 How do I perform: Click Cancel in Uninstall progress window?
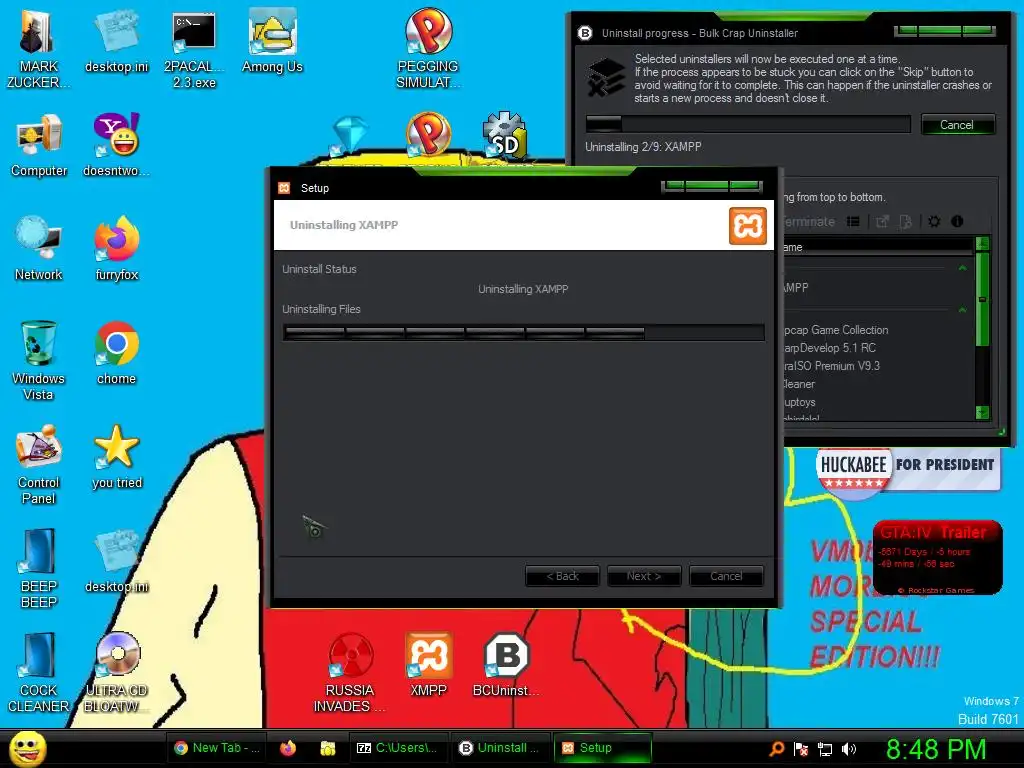(957, 125)
